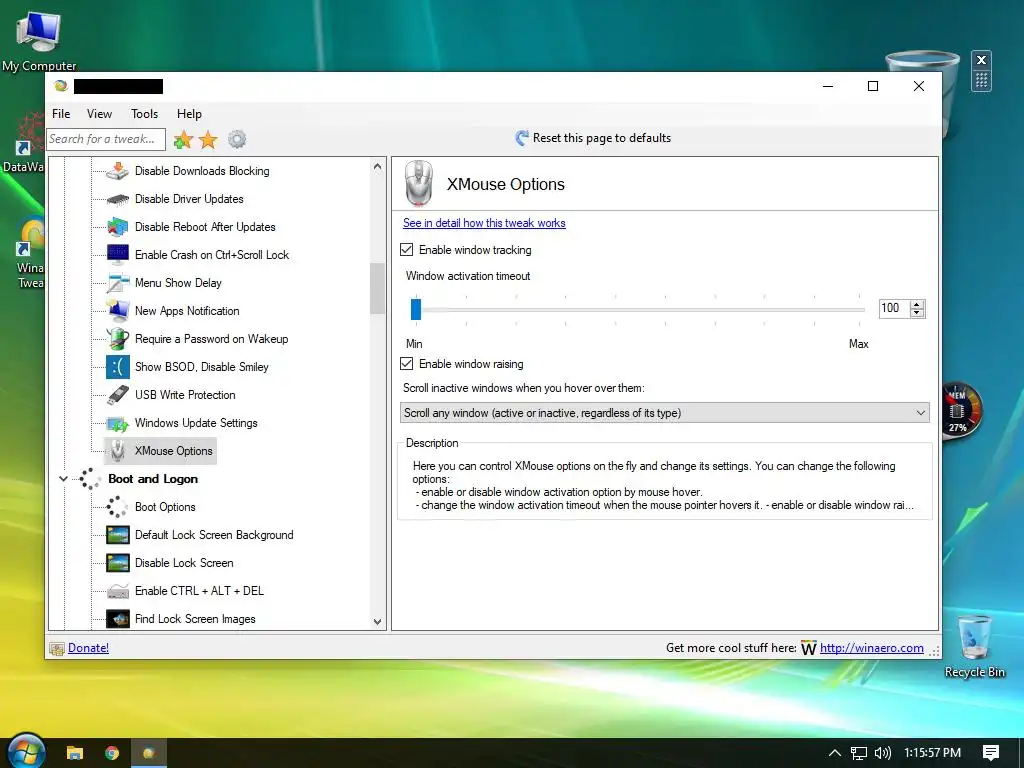Click the tree scrollbar down arrow

377,622
